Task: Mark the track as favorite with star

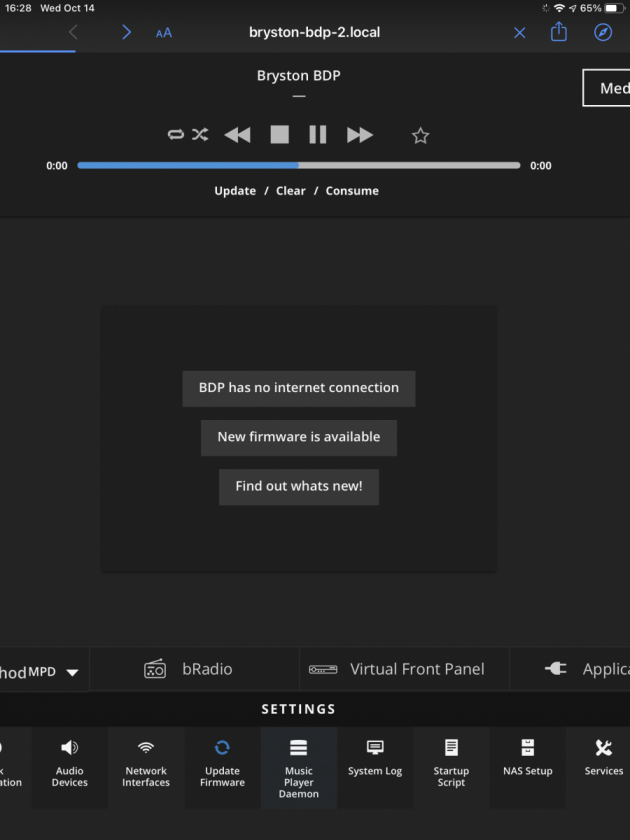Action: click(421, 136)
